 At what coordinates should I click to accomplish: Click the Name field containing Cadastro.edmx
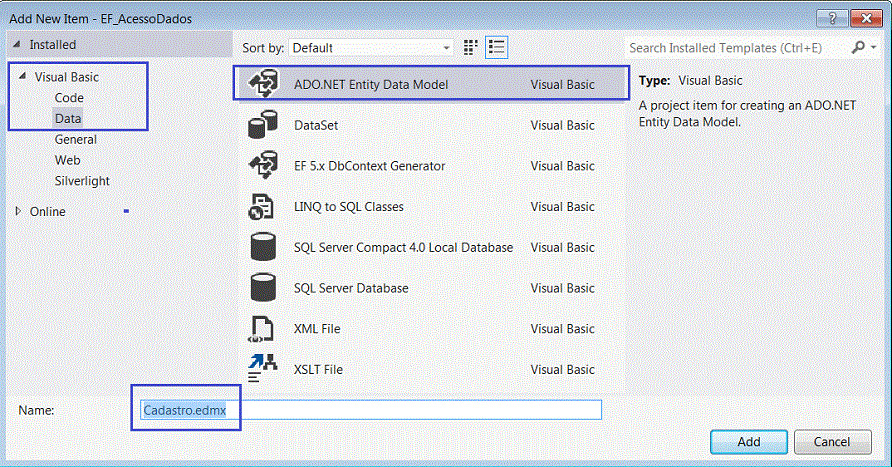click(371, 410)
